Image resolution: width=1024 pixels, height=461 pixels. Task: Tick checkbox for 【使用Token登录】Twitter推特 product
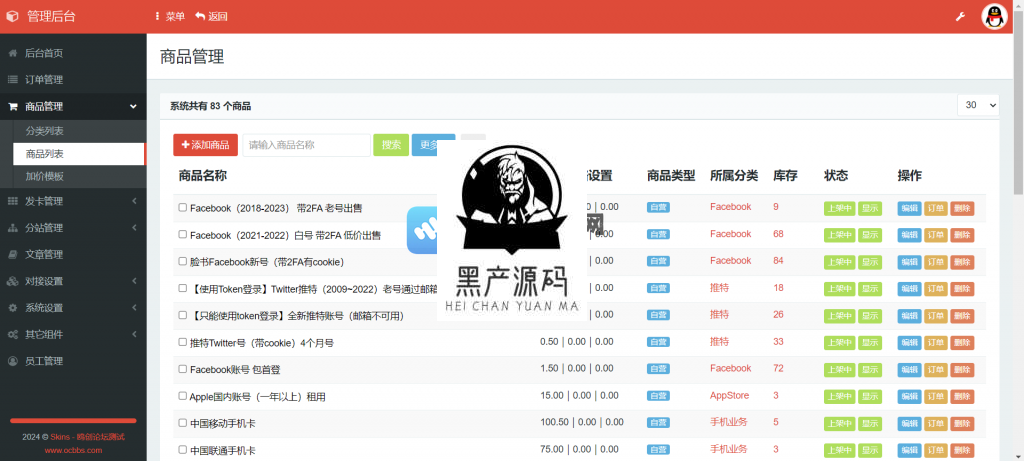coord(183,287)
